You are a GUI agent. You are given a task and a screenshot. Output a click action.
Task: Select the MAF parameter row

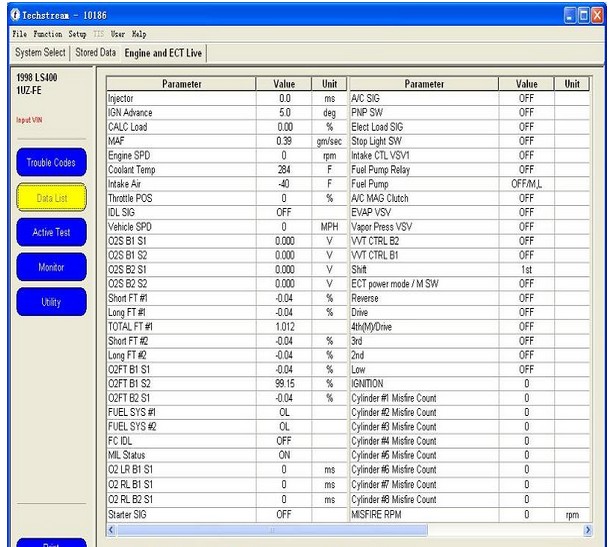[x=226, y=141]
